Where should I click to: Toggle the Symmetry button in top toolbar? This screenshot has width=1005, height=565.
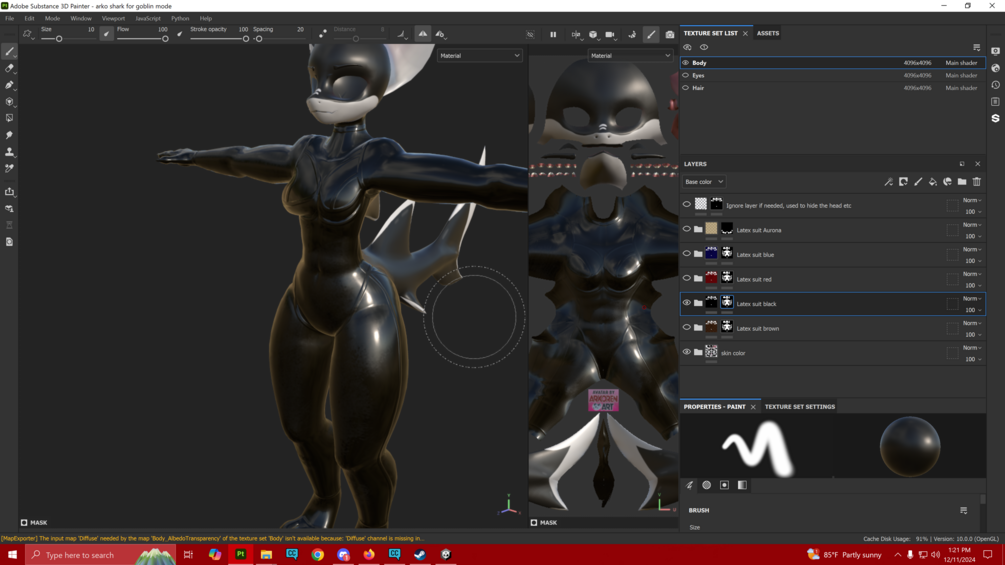[x=423, y=35]
